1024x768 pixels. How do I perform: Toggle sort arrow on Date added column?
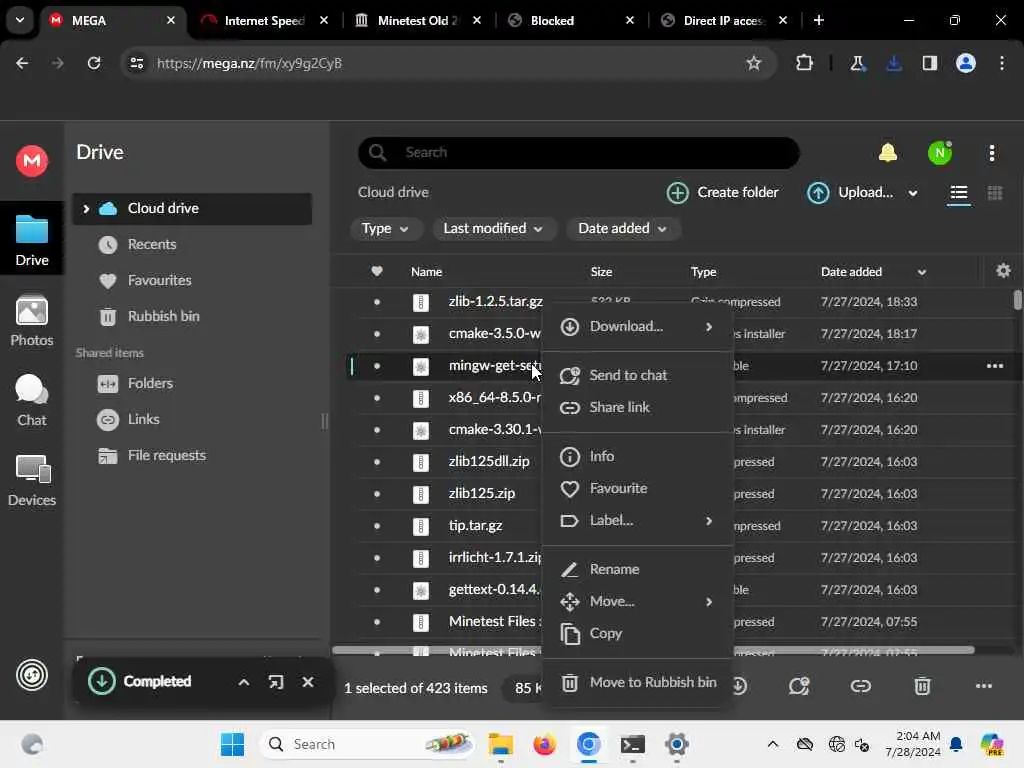tap(921, 272)
